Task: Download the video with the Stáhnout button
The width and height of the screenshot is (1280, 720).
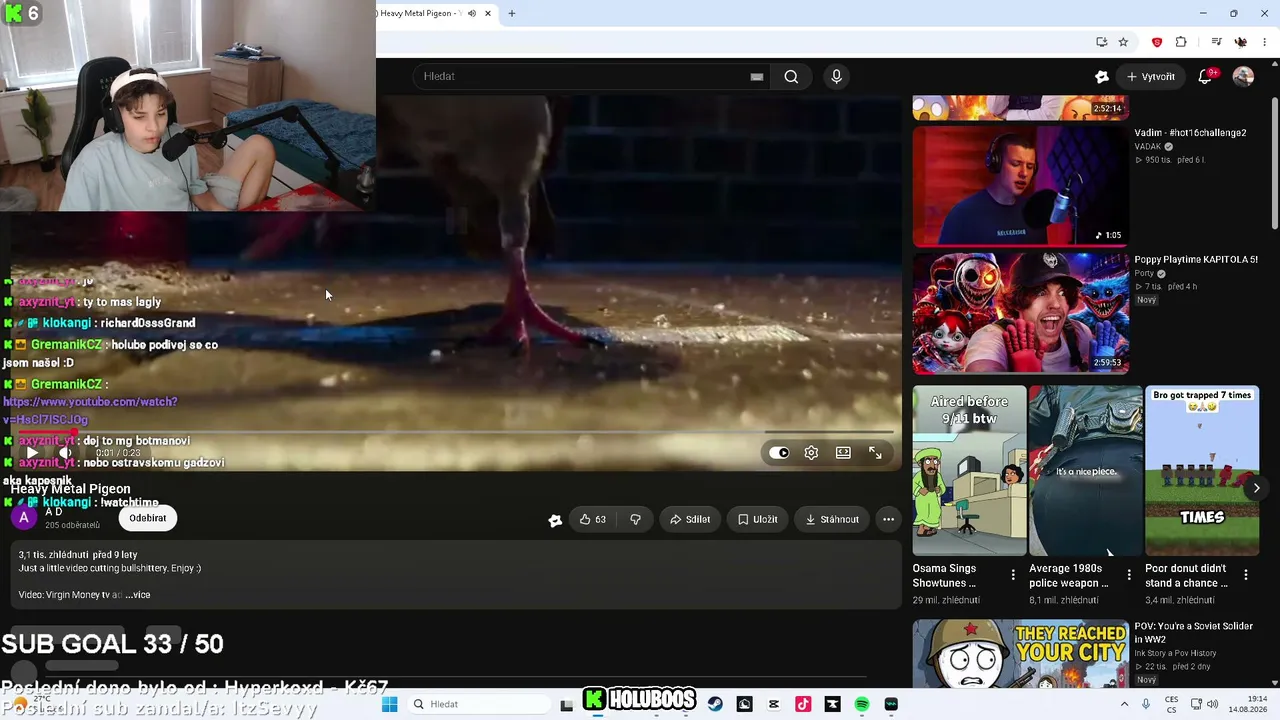Action: click(x=832, y=519)
